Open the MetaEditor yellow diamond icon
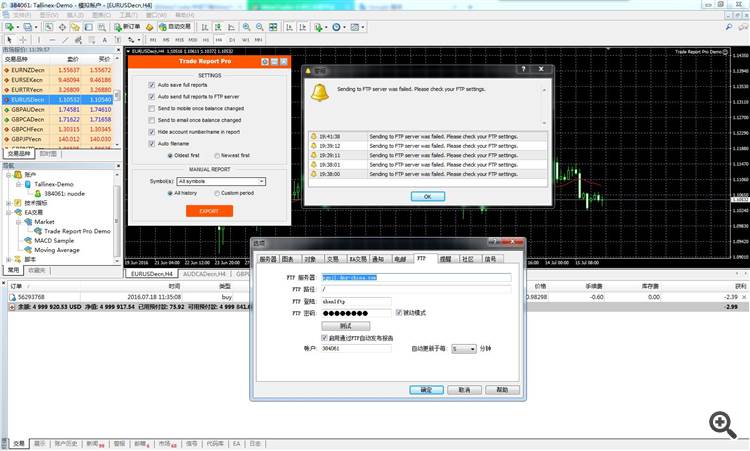This screenshot has width=750, height=451. click(x=150, y=27)
